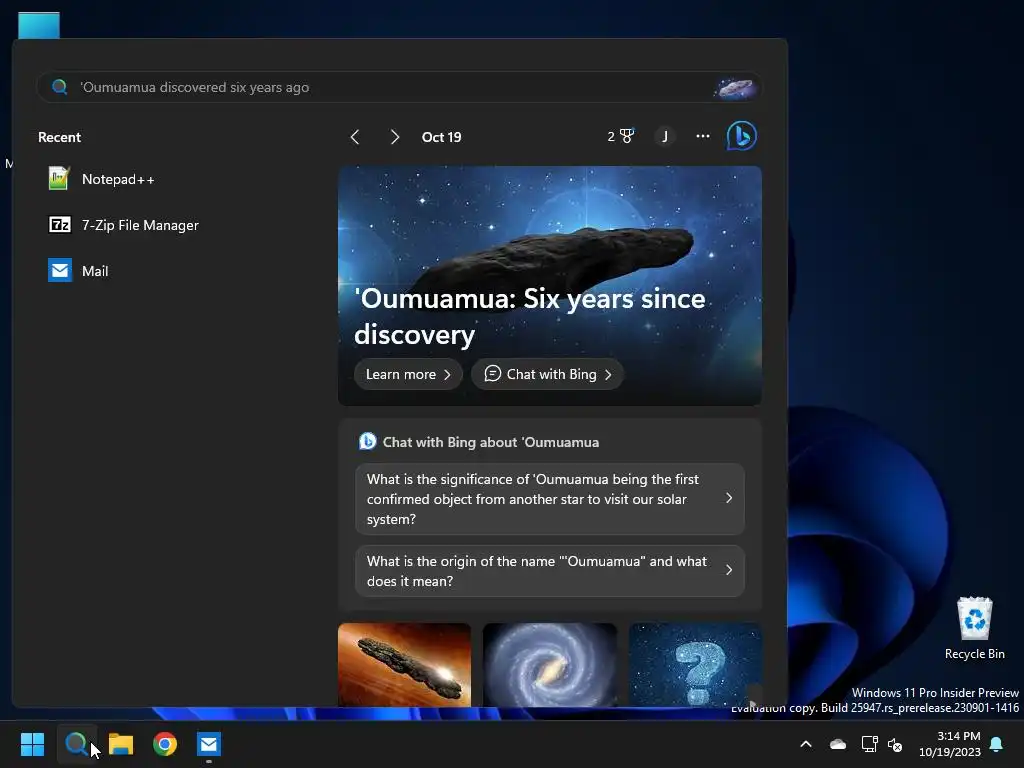Go to previous day's search highlight

[355, 137]
